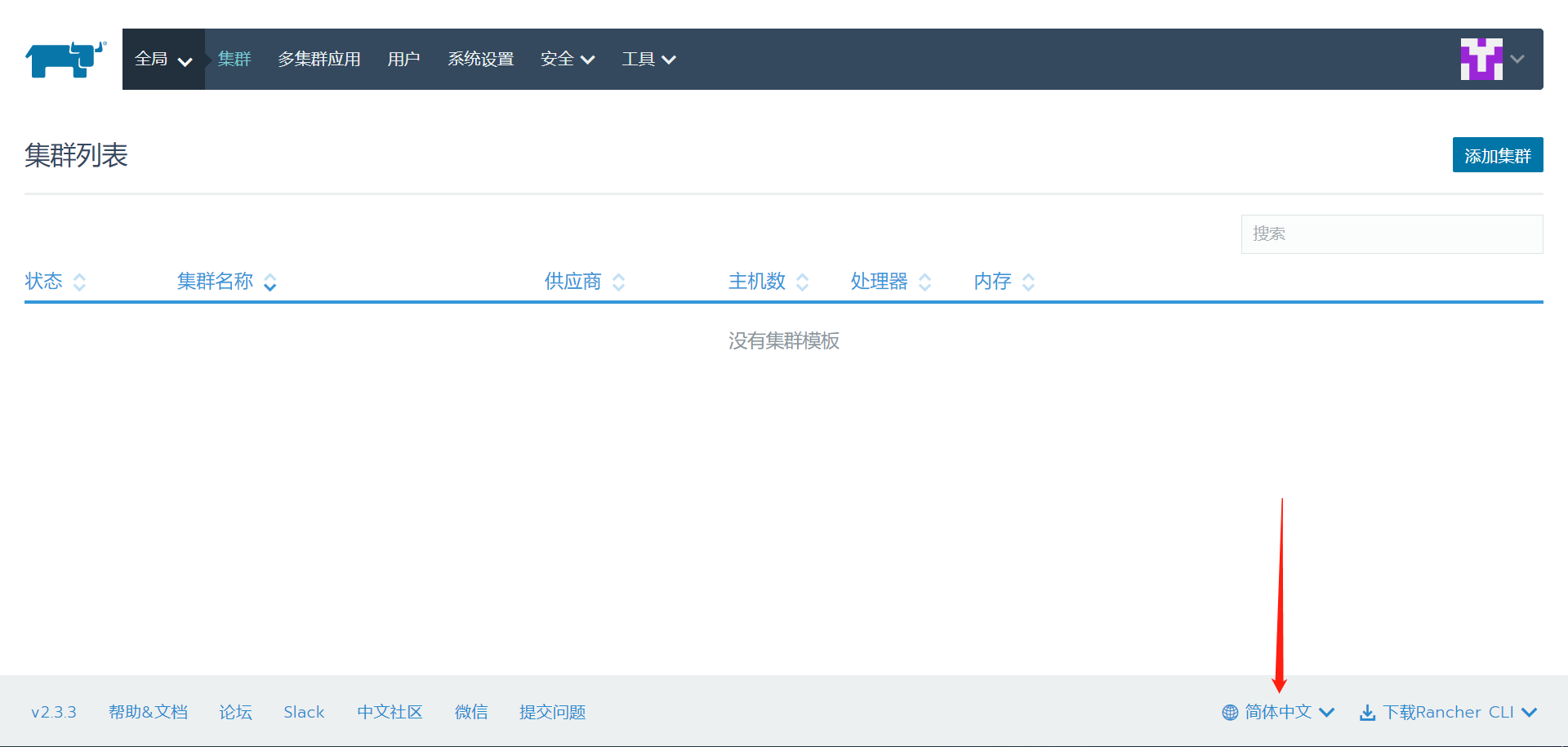Expand the 全局 scope dropdown
The width and height of the screenshot is (1568, 747).
[x=163, y=59]
